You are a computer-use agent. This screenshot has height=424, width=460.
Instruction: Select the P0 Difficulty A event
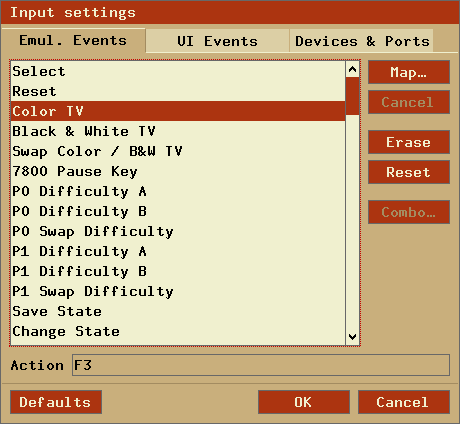[x=178, y=191]
